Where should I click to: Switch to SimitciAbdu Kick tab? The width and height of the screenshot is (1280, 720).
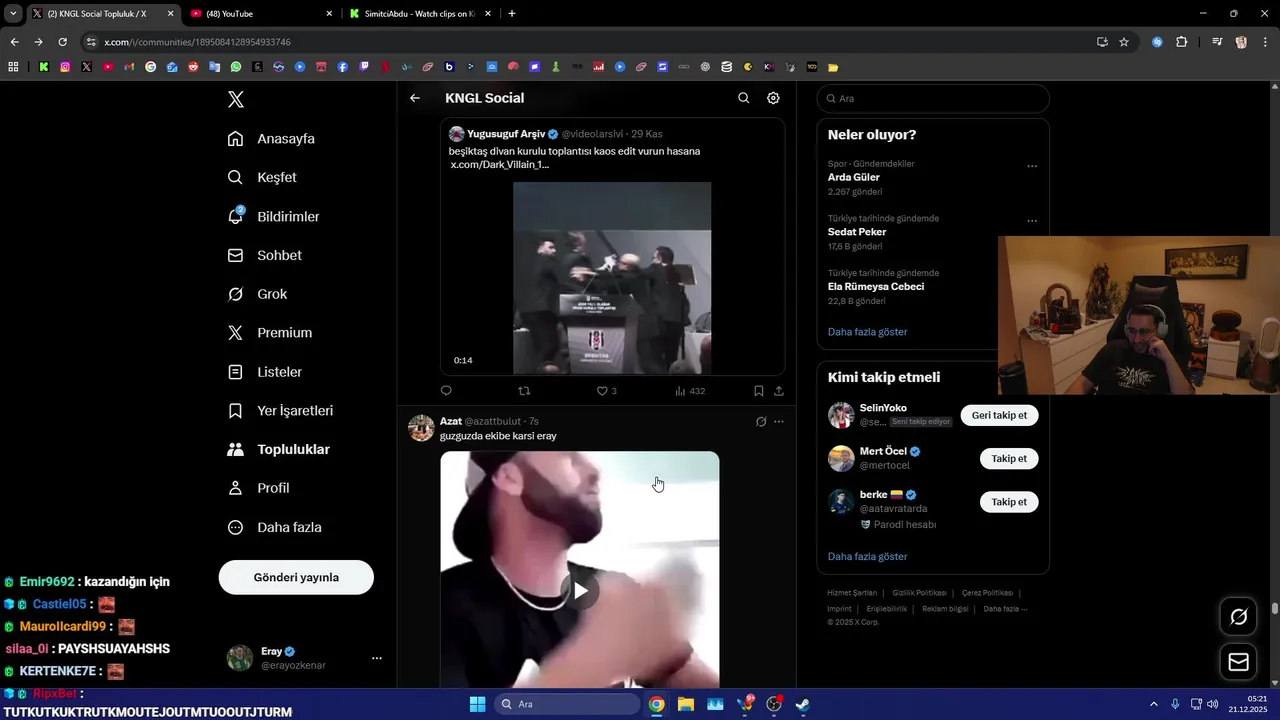420,14
